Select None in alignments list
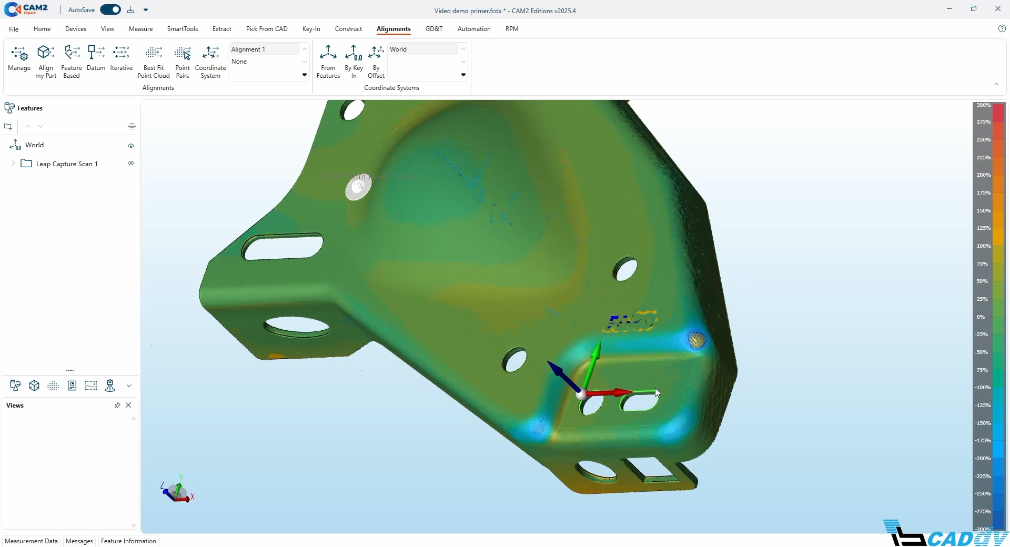The image size is (1010, 547). [x=265, y=62]
